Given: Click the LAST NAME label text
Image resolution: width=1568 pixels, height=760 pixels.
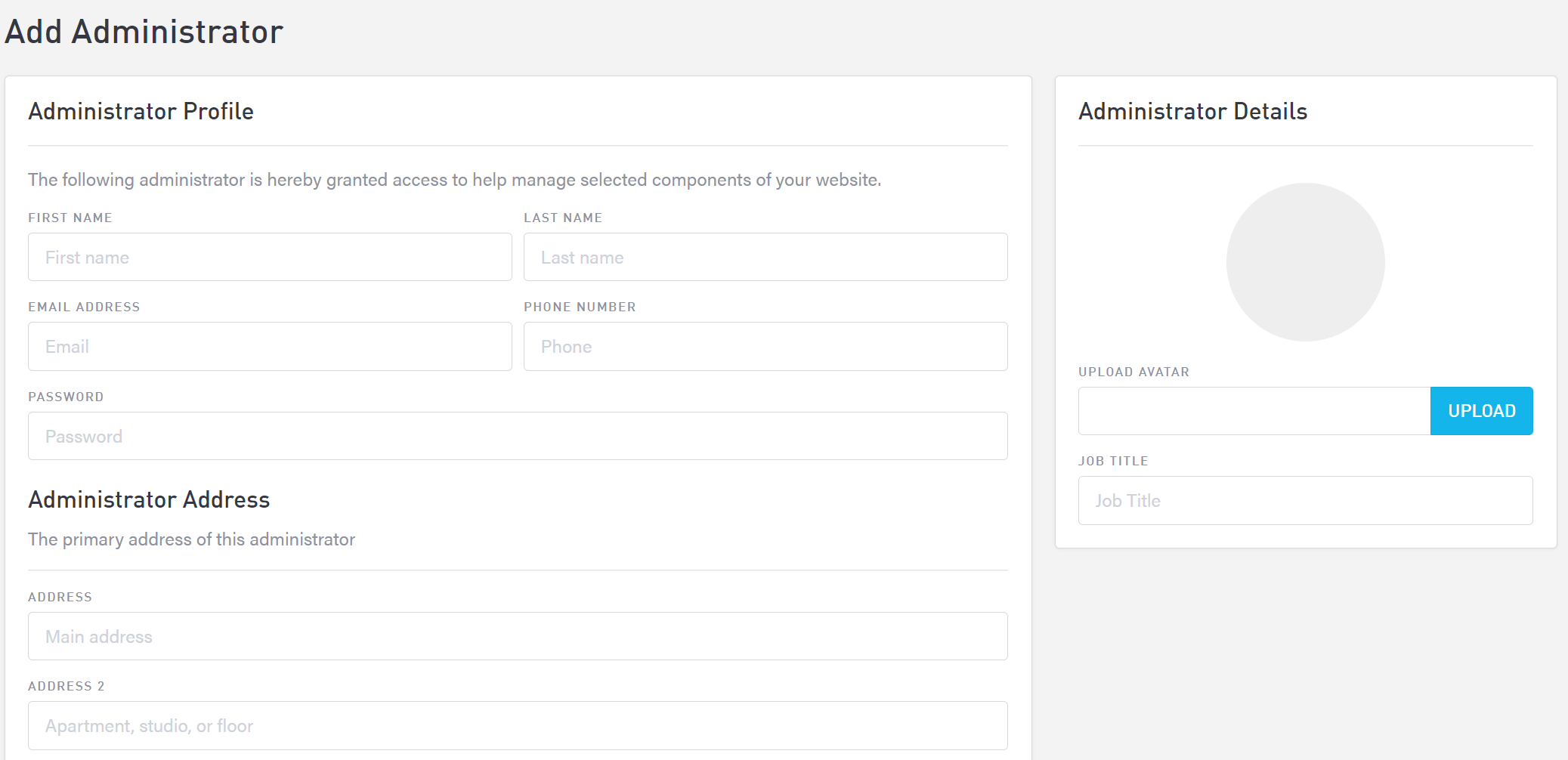Looking at the screenshot, I should click(x=563, y=218).
